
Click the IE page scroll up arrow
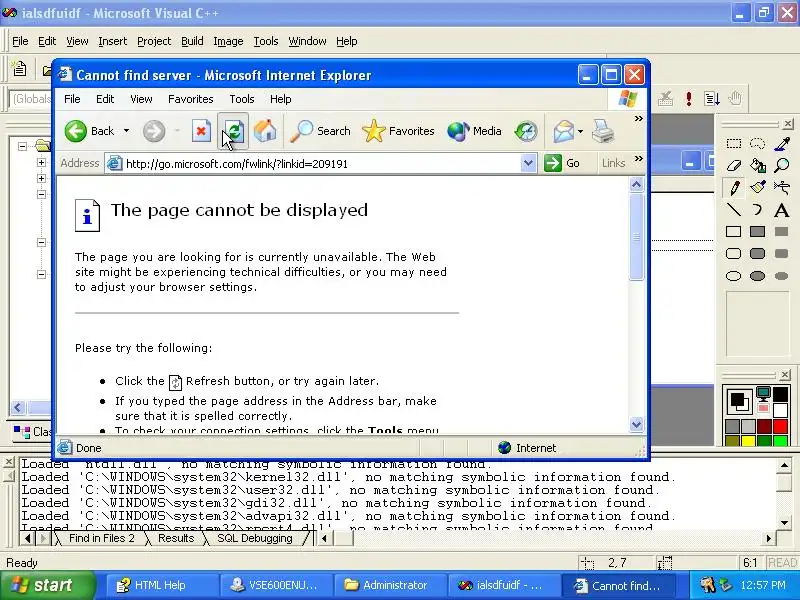coord(636,184)
